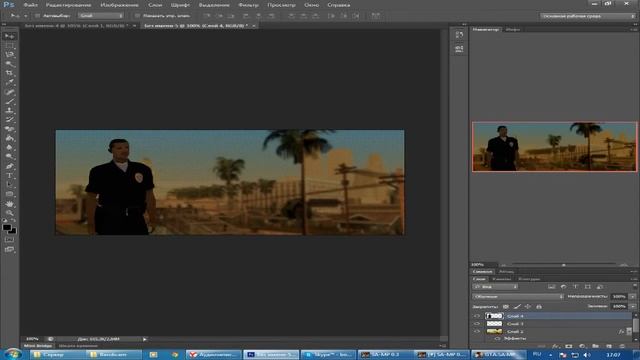Select the Pen tool
640x360 pixels.
(x=9, y=166)
